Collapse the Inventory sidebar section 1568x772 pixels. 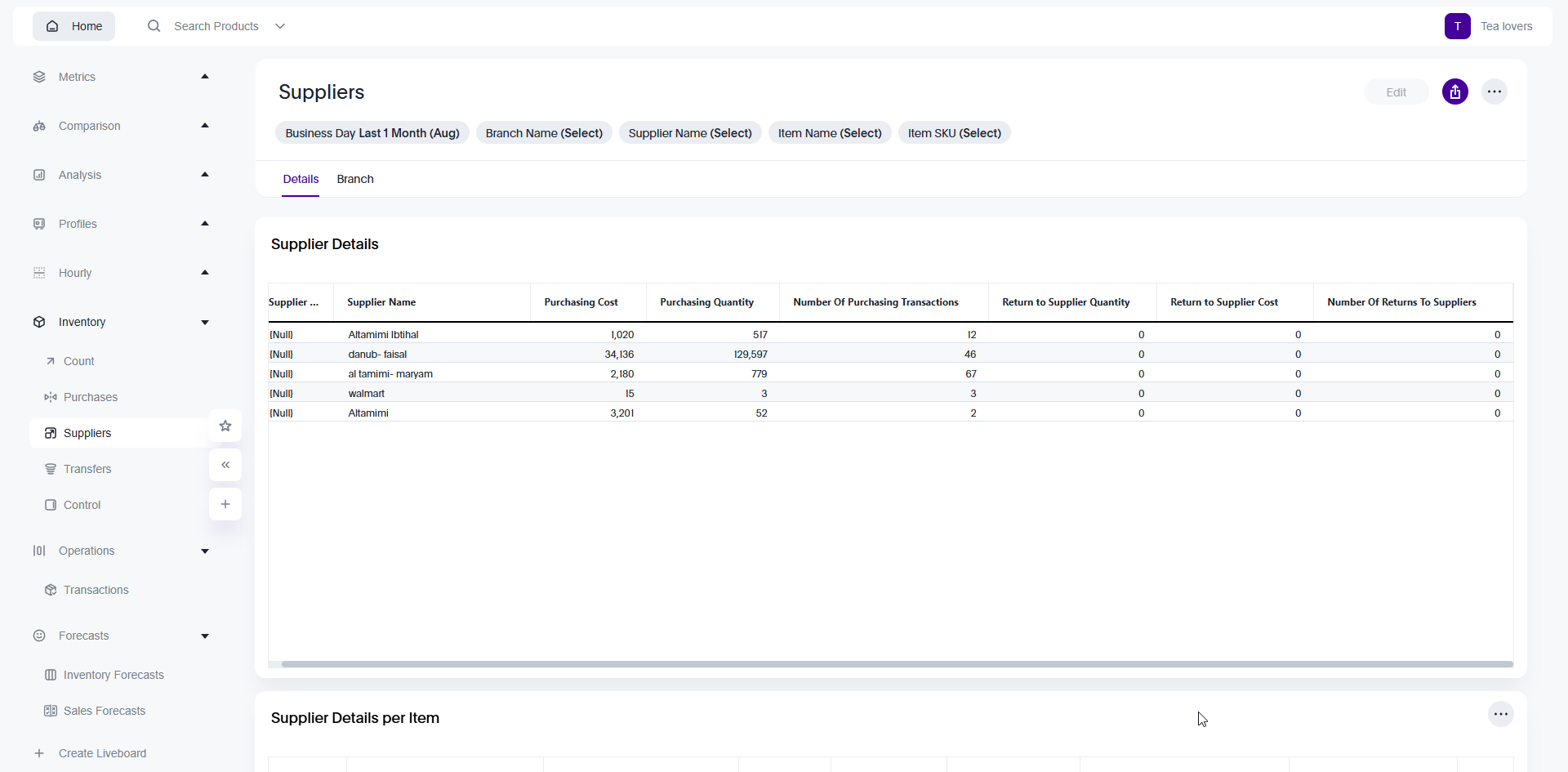point(205,322)
